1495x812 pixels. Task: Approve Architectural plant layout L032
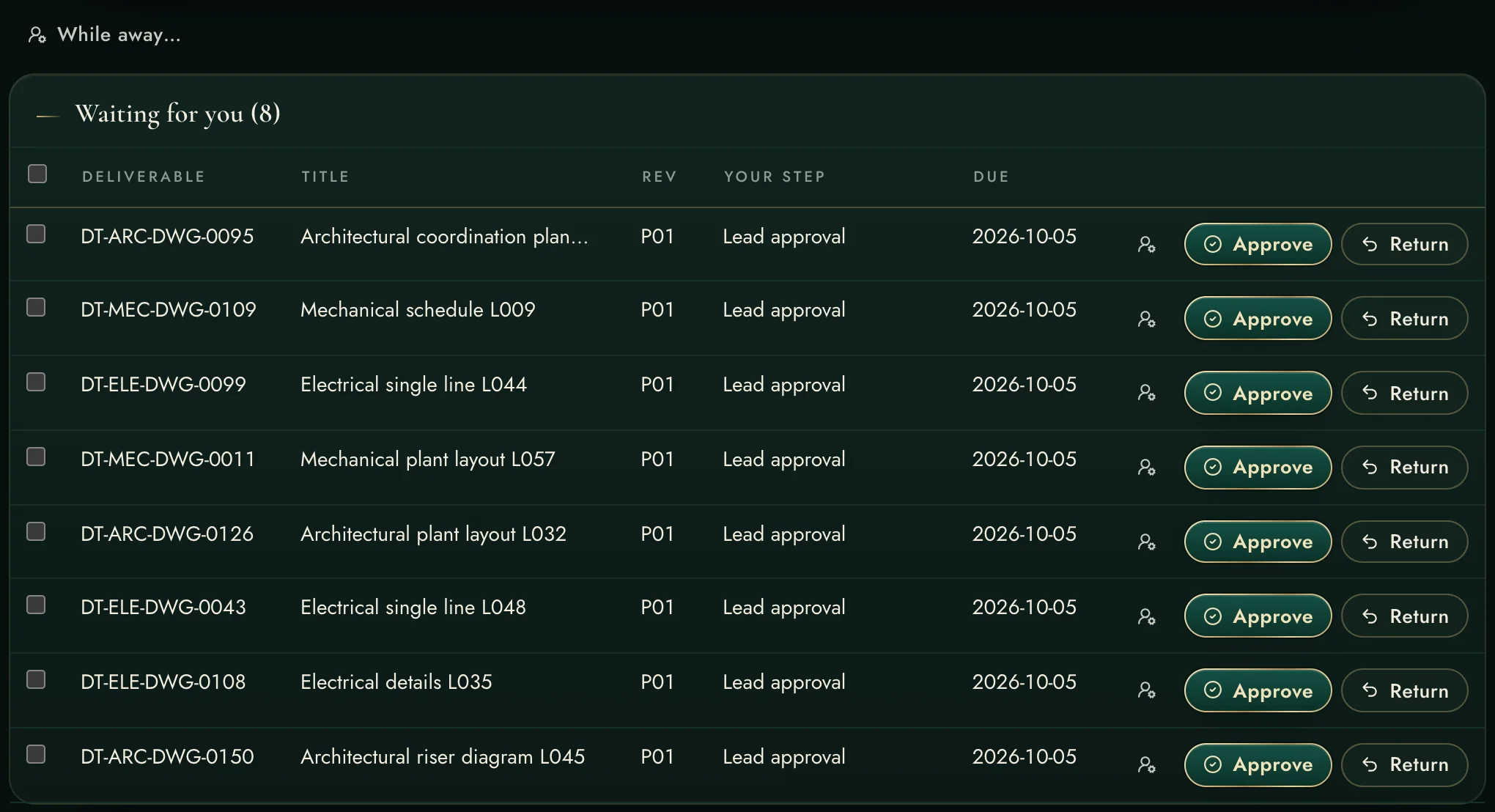pos(1258,542)
